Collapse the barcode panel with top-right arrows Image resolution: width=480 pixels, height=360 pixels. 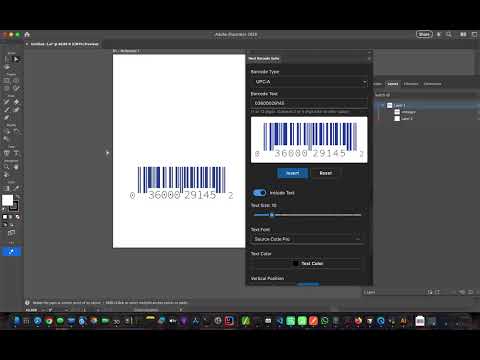[x=369, y=52]
